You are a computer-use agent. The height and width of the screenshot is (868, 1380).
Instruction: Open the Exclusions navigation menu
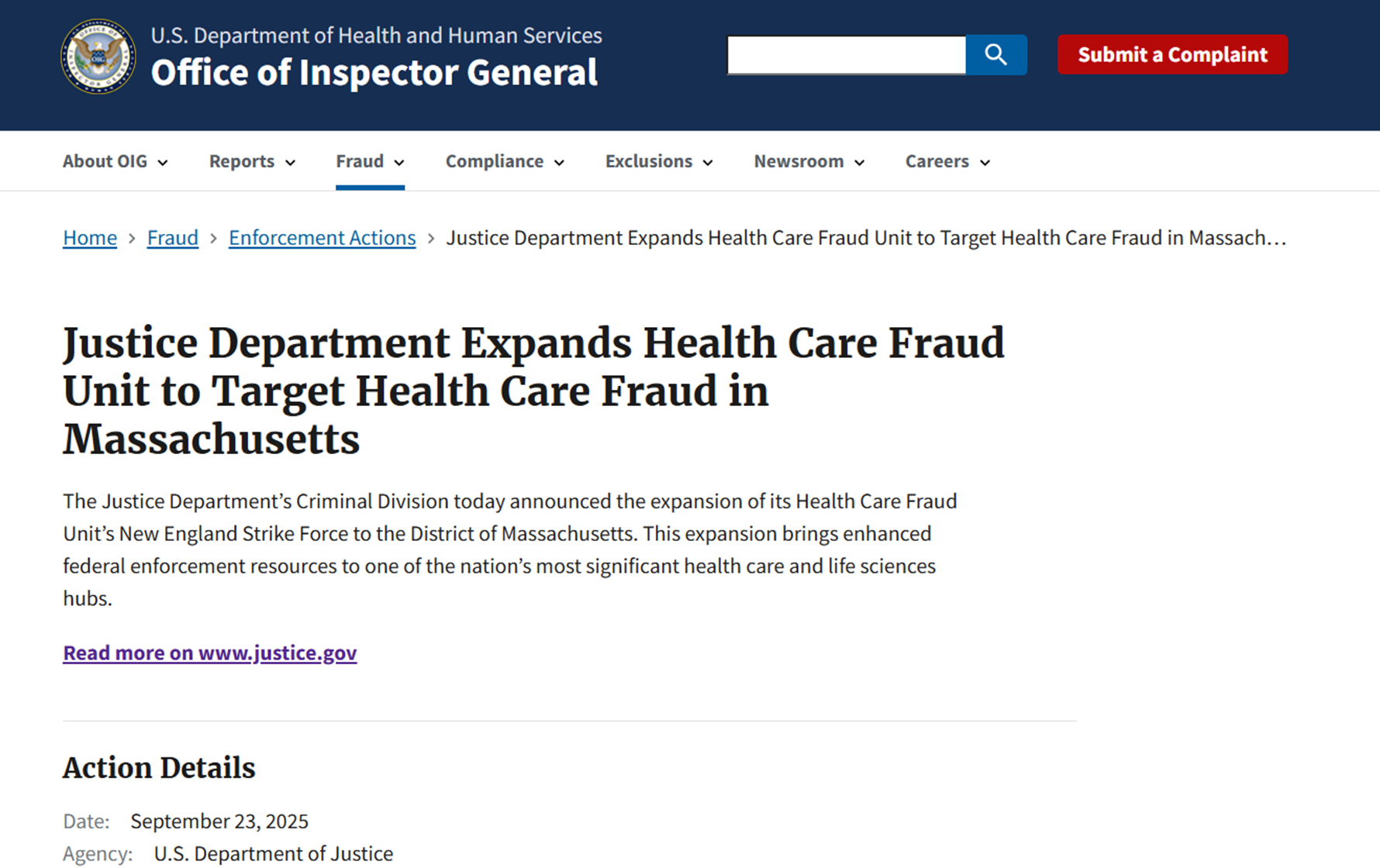click(x=649, y=161)
